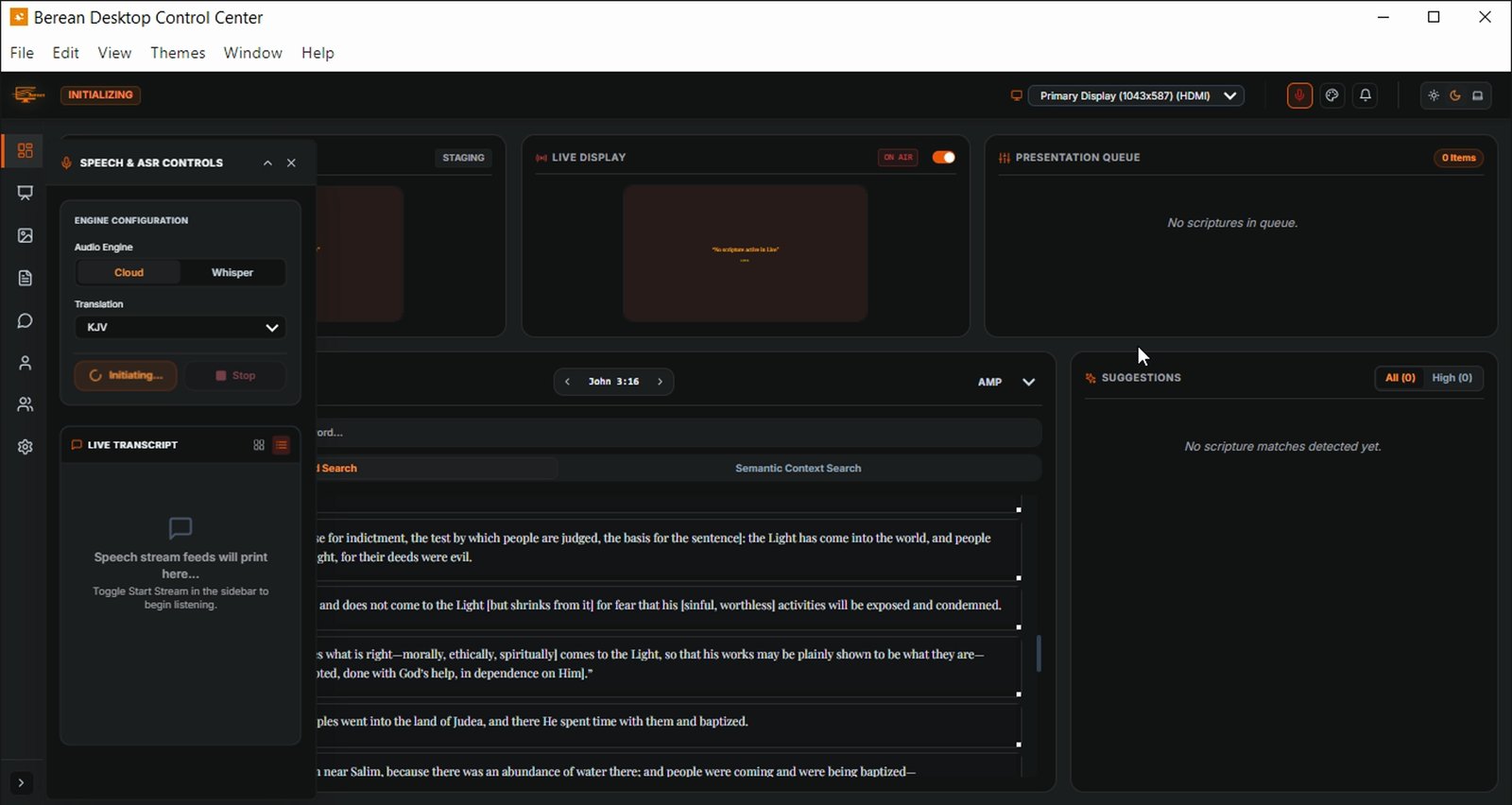Screen dimensions: 1512x805
Task: Open the KJV translation dropdown
Action: [x=180, y=327]
